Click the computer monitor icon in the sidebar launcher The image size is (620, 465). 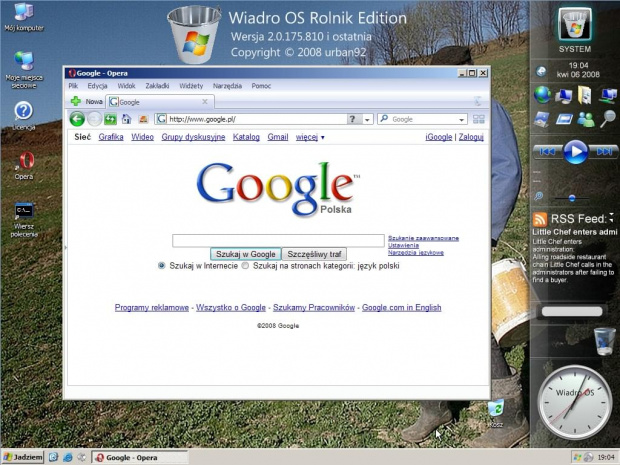[x=563, y=95]
